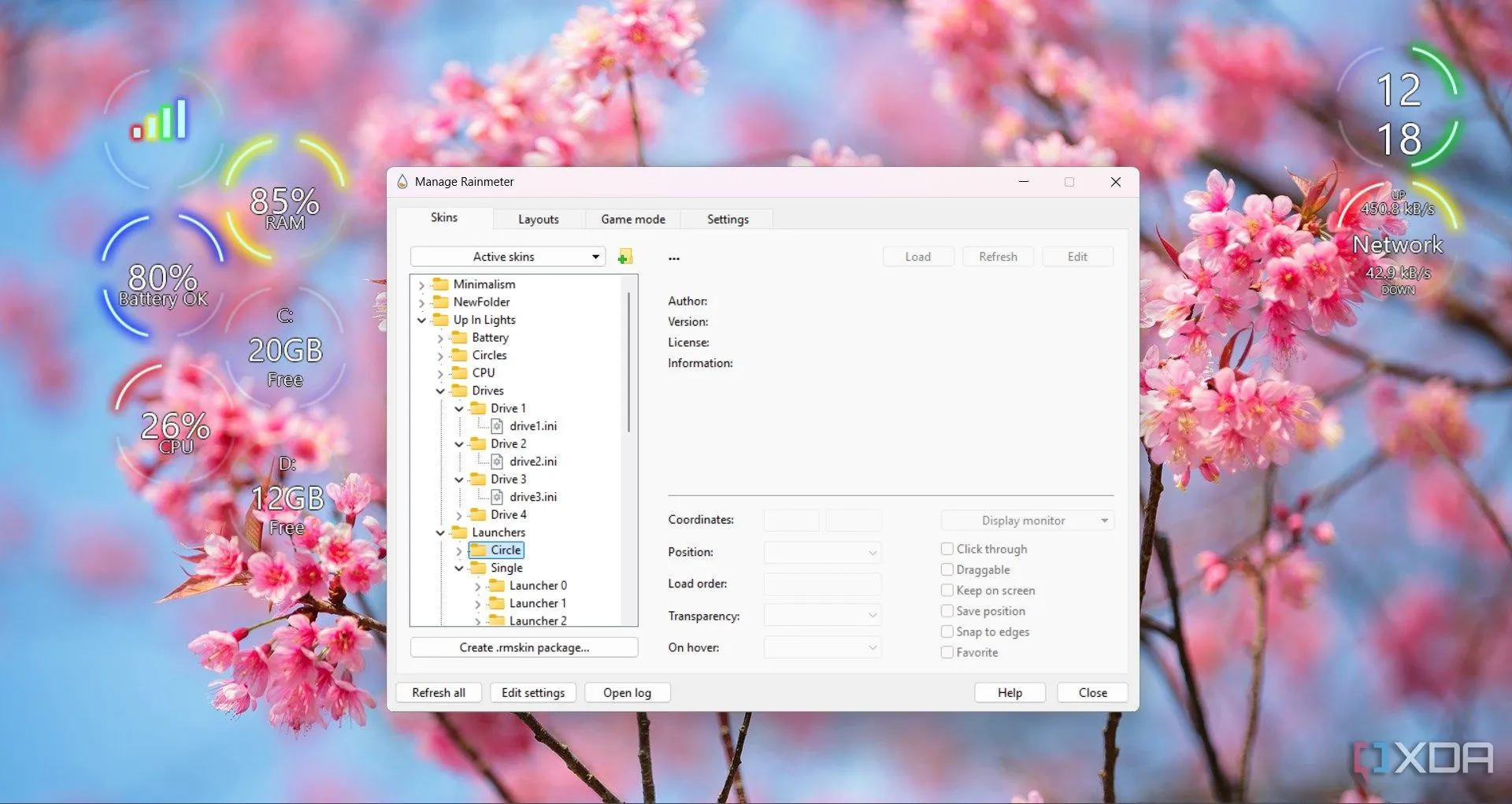This screenshot has height=804, width=1512.
Task: Switch to the Layouts tab
Action: [538, 219]
